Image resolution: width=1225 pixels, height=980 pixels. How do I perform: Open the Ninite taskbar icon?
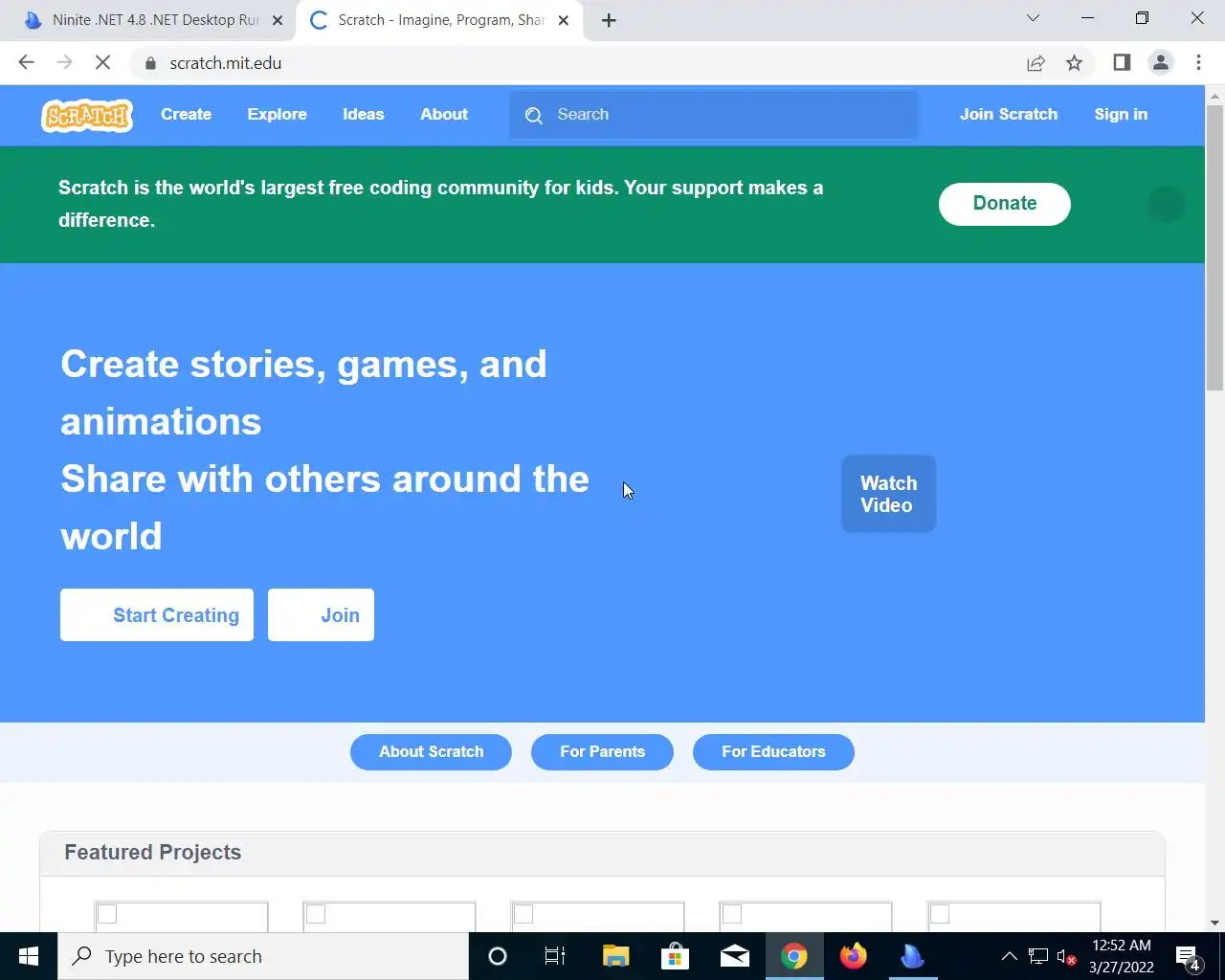coord(912,956)
